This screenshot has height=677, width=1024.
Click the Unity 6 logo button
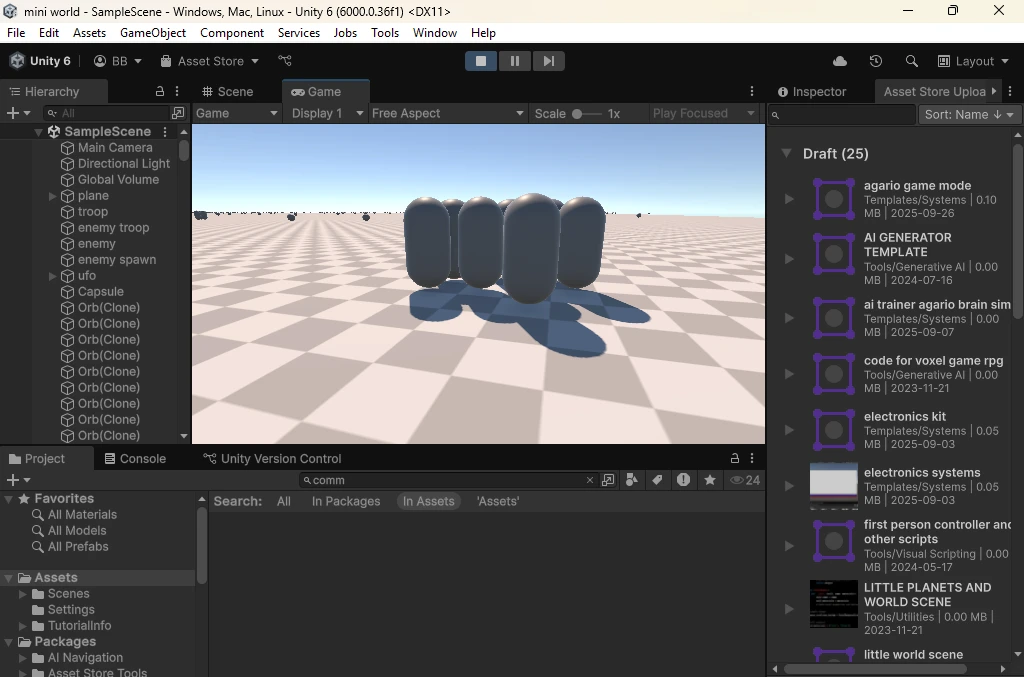tap(40, 61)
